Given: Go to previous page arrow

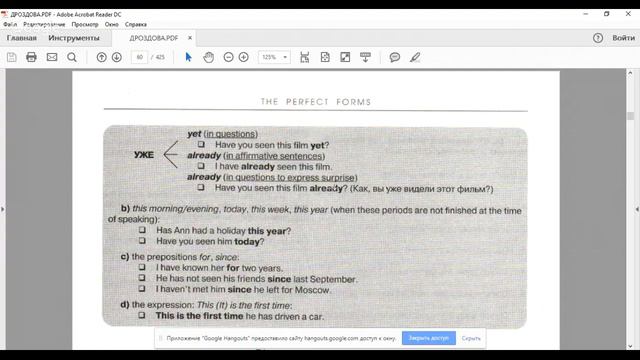Looking at the screenshot, I should [101, 57].
